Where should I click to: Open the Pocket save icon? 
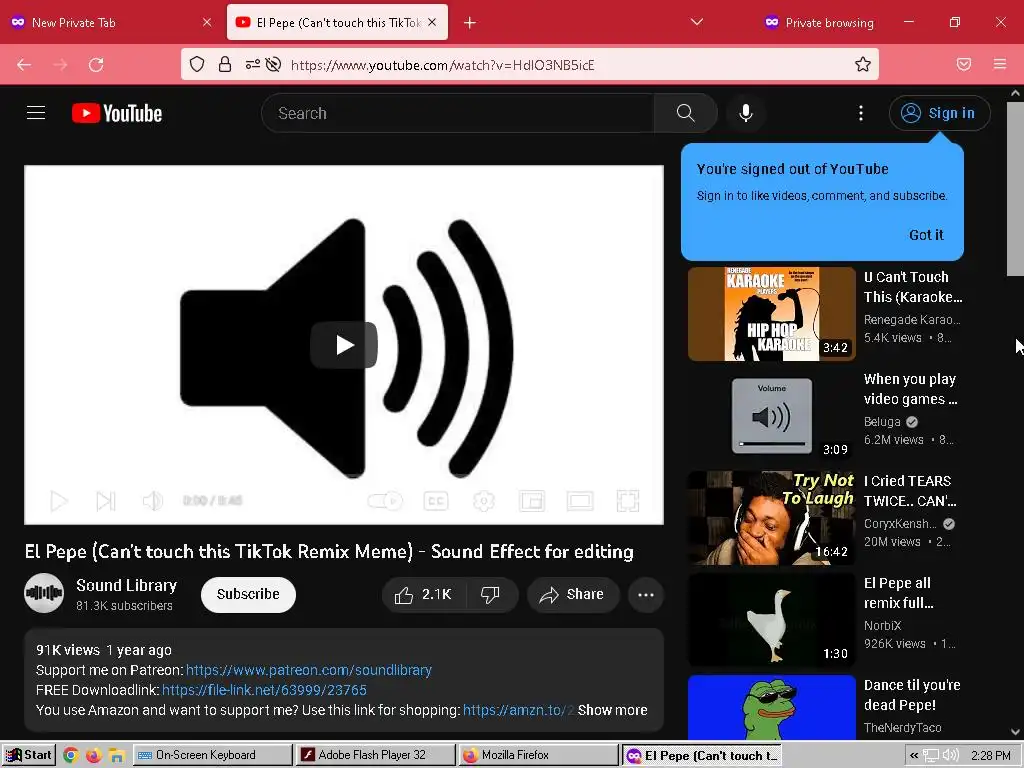964,64
